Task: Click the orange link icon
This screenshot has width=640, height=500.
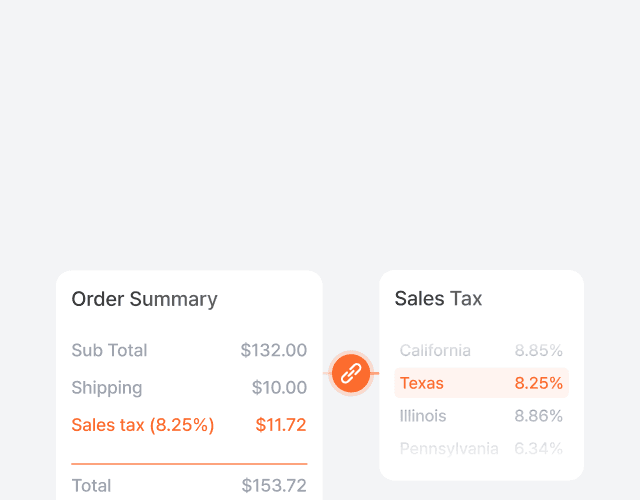Action: click(351, 374)
